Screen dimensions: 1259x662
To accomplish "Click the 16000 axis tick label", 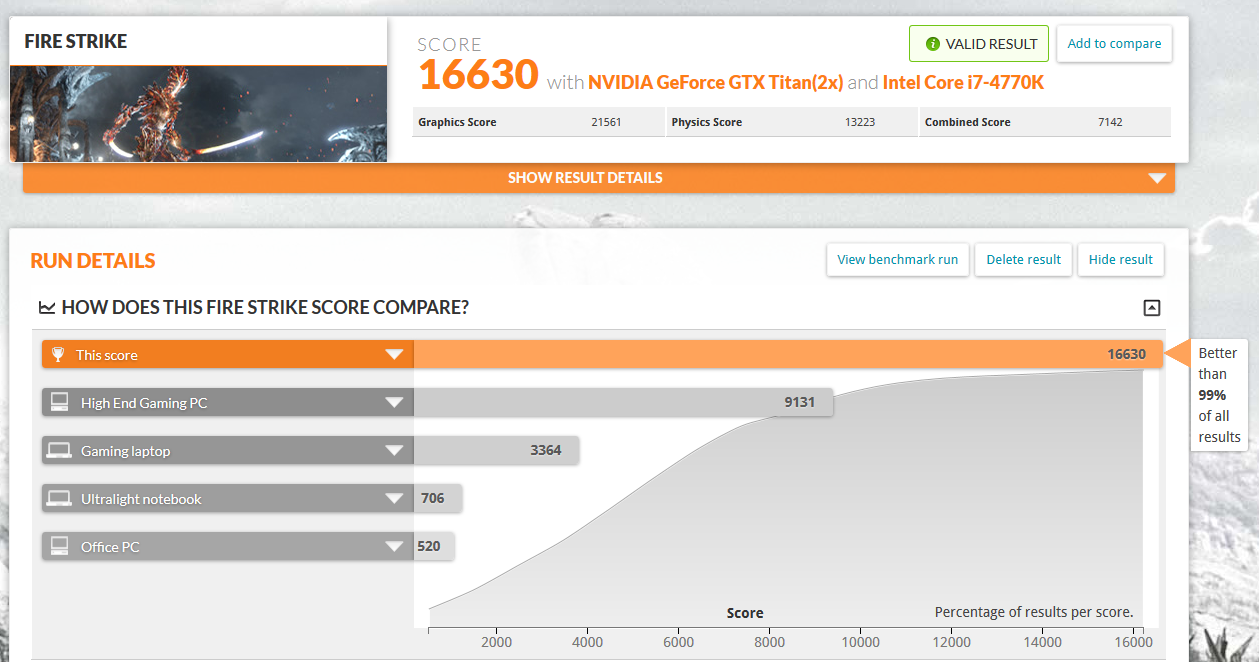I will click(1134, 642).
